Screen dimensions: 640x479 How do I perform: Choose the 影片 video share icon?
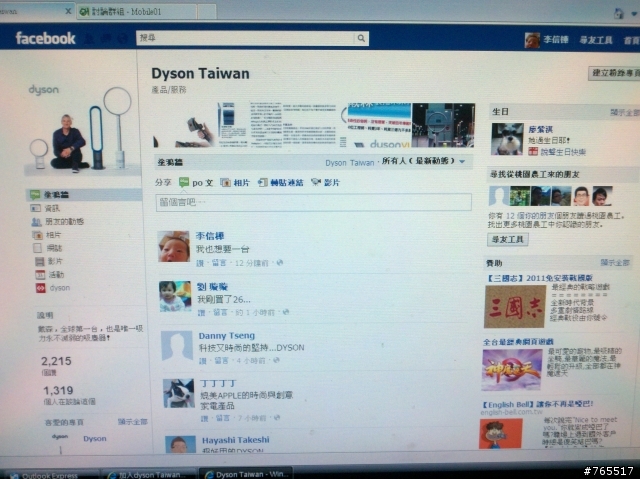click(316, 182)
